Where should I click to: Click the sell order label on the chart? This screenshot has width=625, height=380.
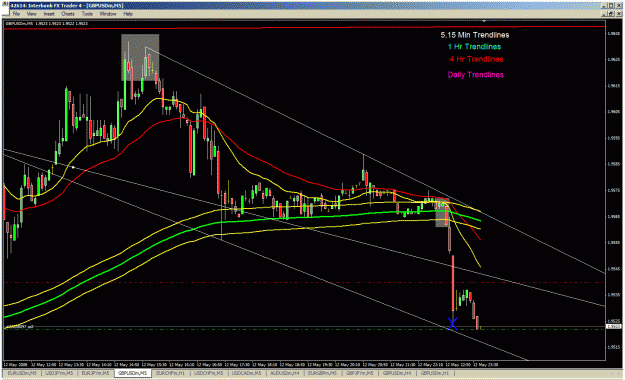pyautogui.click(x=19, y=327)
